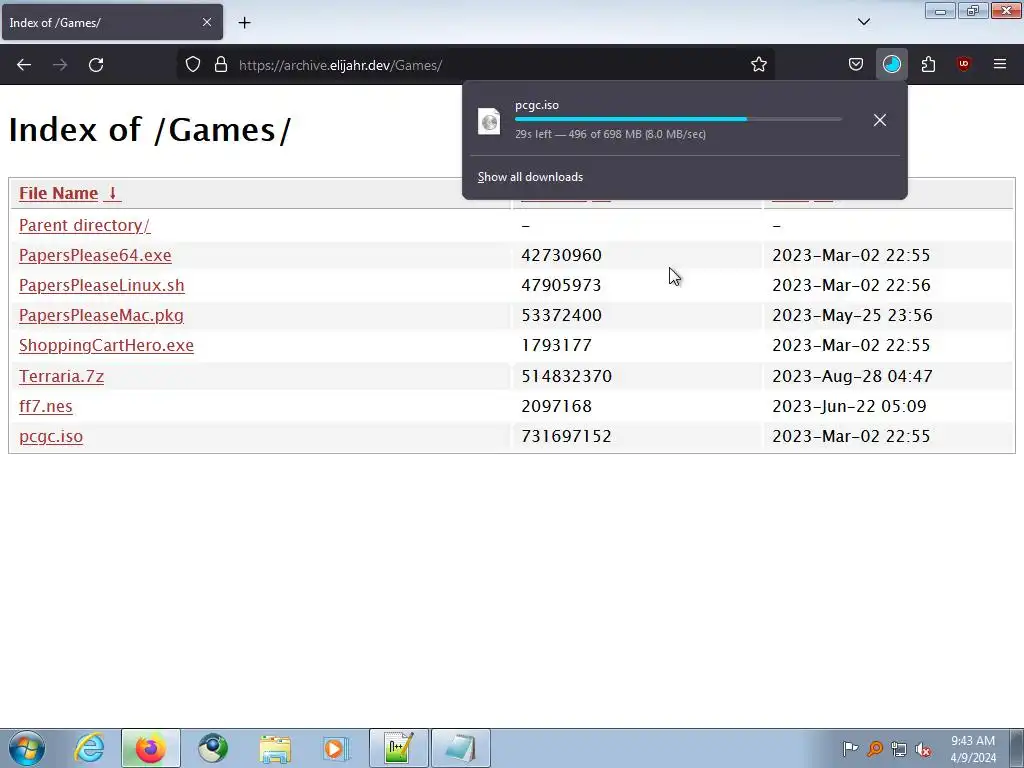The height and width of the screenshot is (768, 1024).
Task: Select file size 2097168
Action: [x=556, y=406]
